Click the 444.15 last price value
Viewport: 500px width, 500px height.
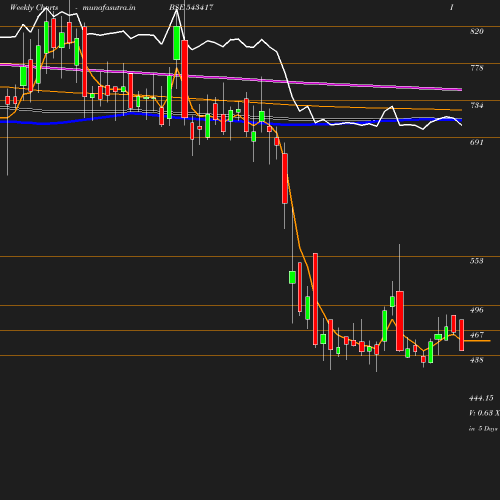pyautogui.click(x=481, y=398)
